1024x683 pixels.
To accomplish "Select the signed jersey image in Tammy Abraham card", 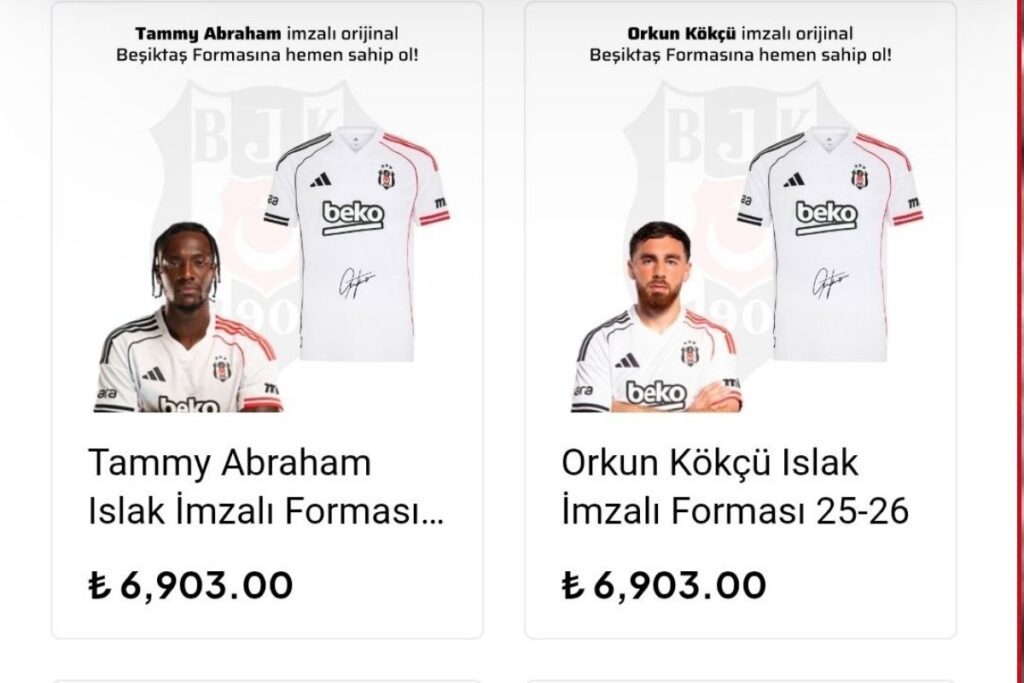I will pyautogui.click(x=357, y=245).
